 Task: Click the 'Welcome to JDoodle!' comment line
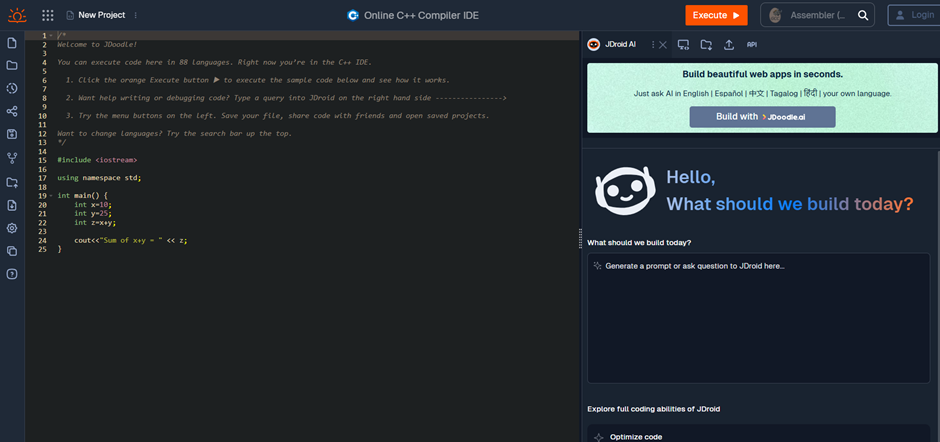pos(97,44)
